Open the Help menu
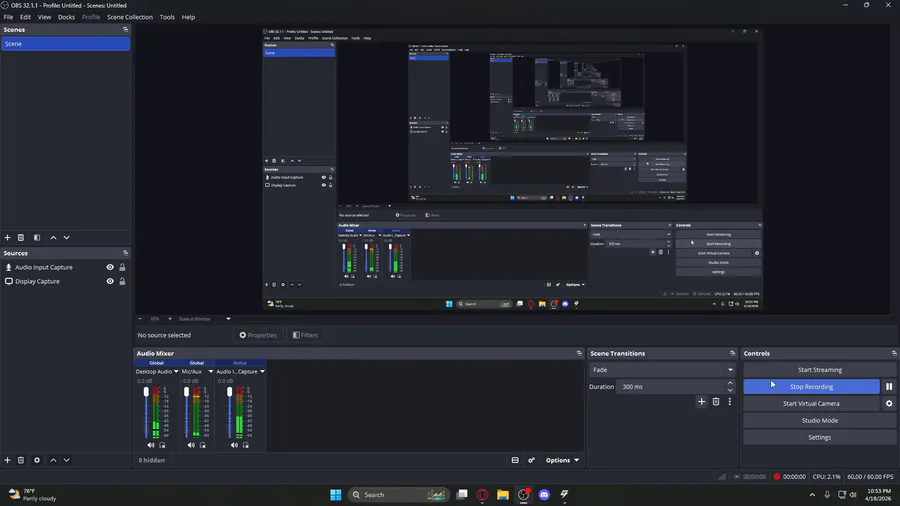 188,17
